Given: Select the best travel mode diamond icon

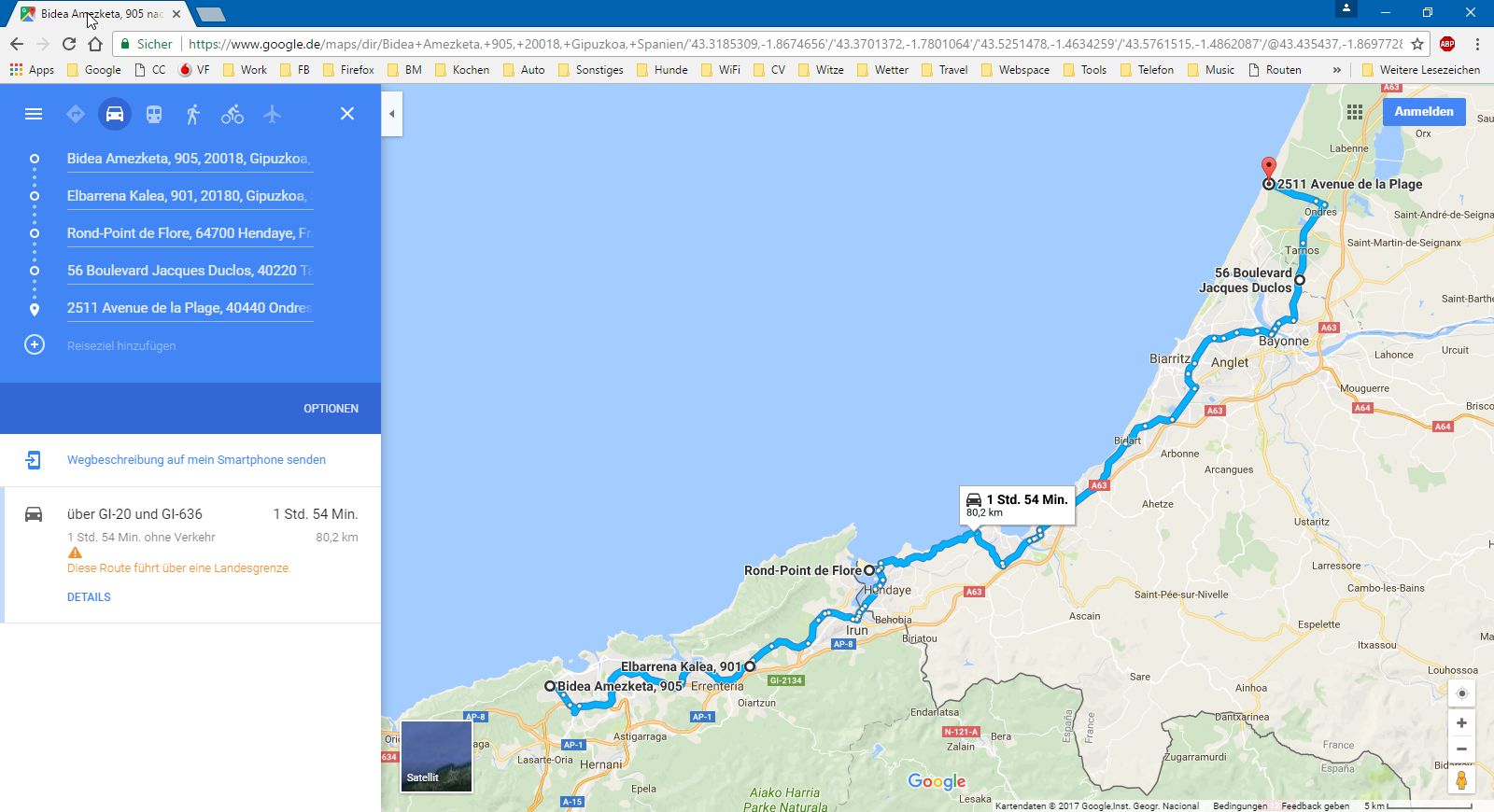Looking at the screenshot, I should click(76, 114).
